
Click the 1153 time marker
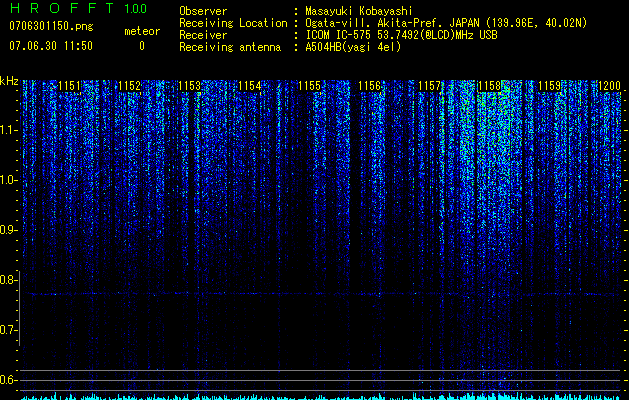pos(189,86)
